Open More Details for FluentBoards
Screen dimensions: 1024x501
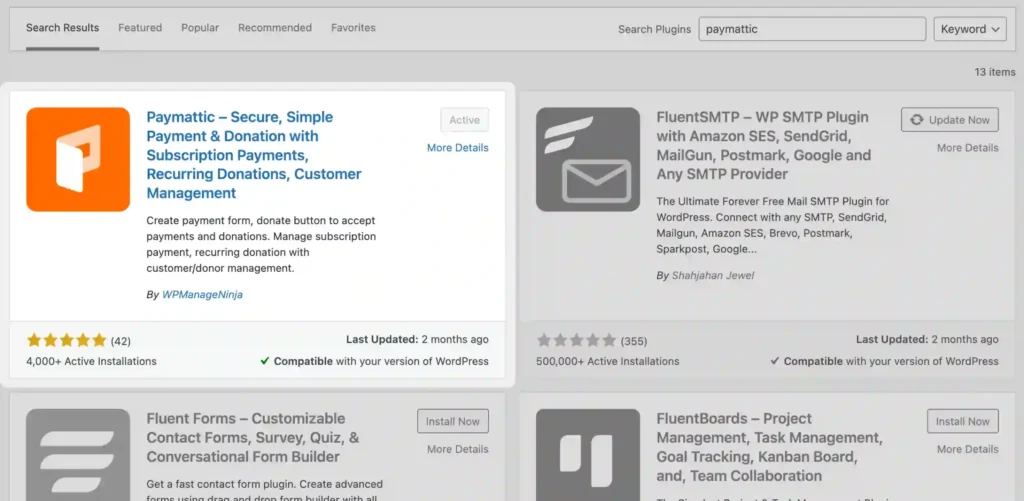(x=968, y=449)
